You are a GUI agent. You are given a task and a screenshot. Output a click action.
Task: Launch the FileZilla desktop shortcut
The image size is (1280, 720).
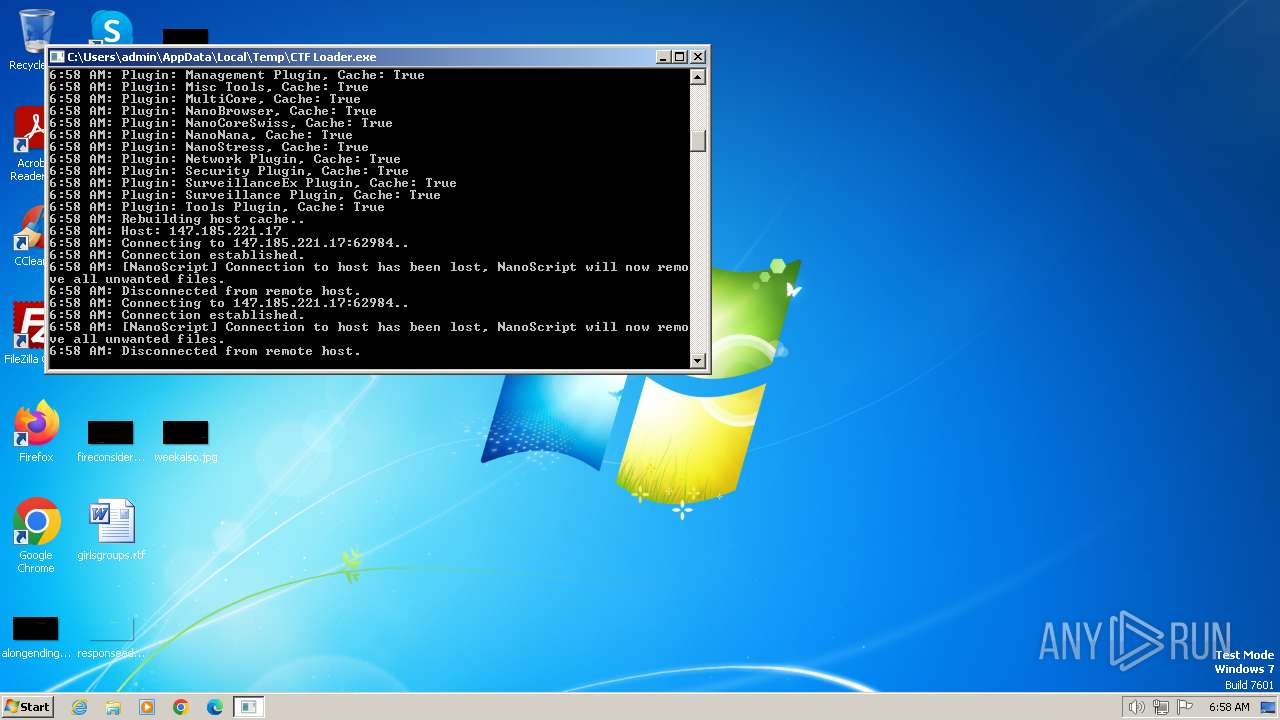pyautogui.click(x=28, y=332)
